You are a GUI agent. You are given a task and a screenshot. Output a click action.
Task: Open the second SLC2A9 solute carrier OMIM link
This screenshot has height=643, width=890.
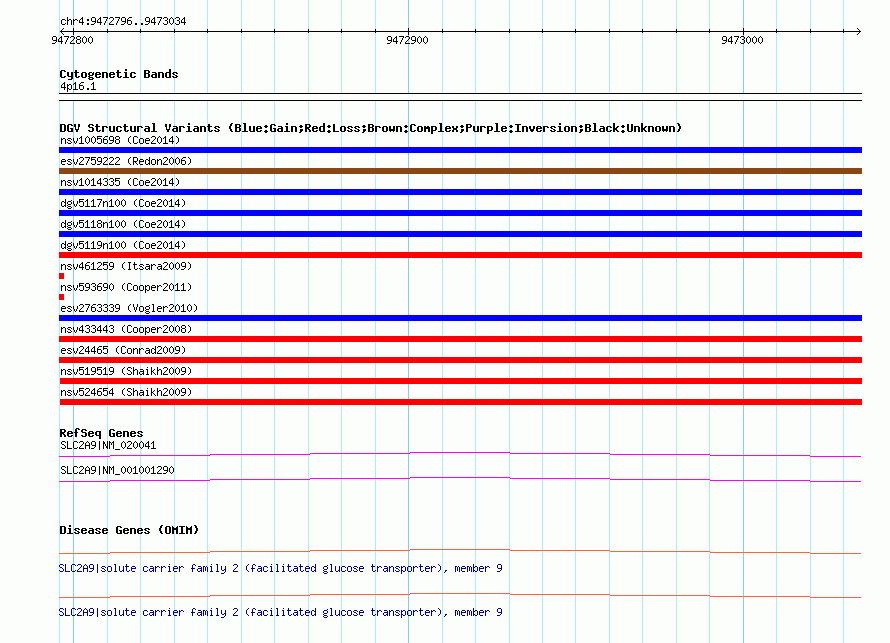click(x=280, y=612)
